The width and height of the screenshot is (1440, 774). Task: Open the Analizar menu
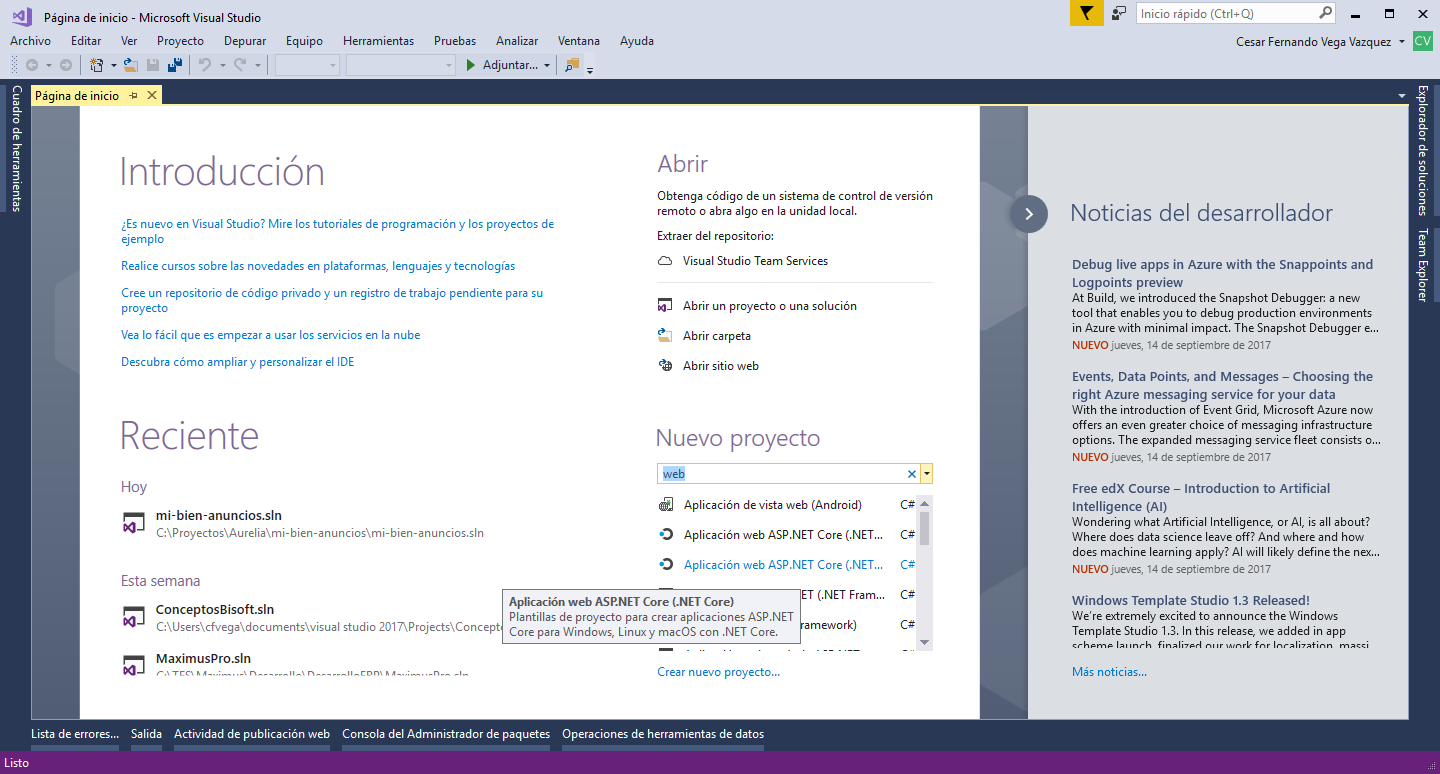517,41
